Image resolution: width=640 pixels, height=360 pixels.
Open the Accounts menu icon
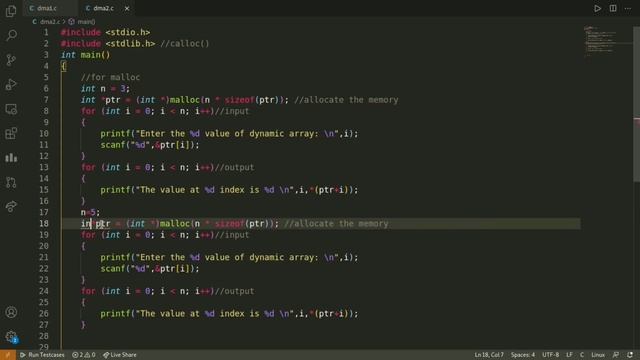pyautogui.click(x=11, y=312)
